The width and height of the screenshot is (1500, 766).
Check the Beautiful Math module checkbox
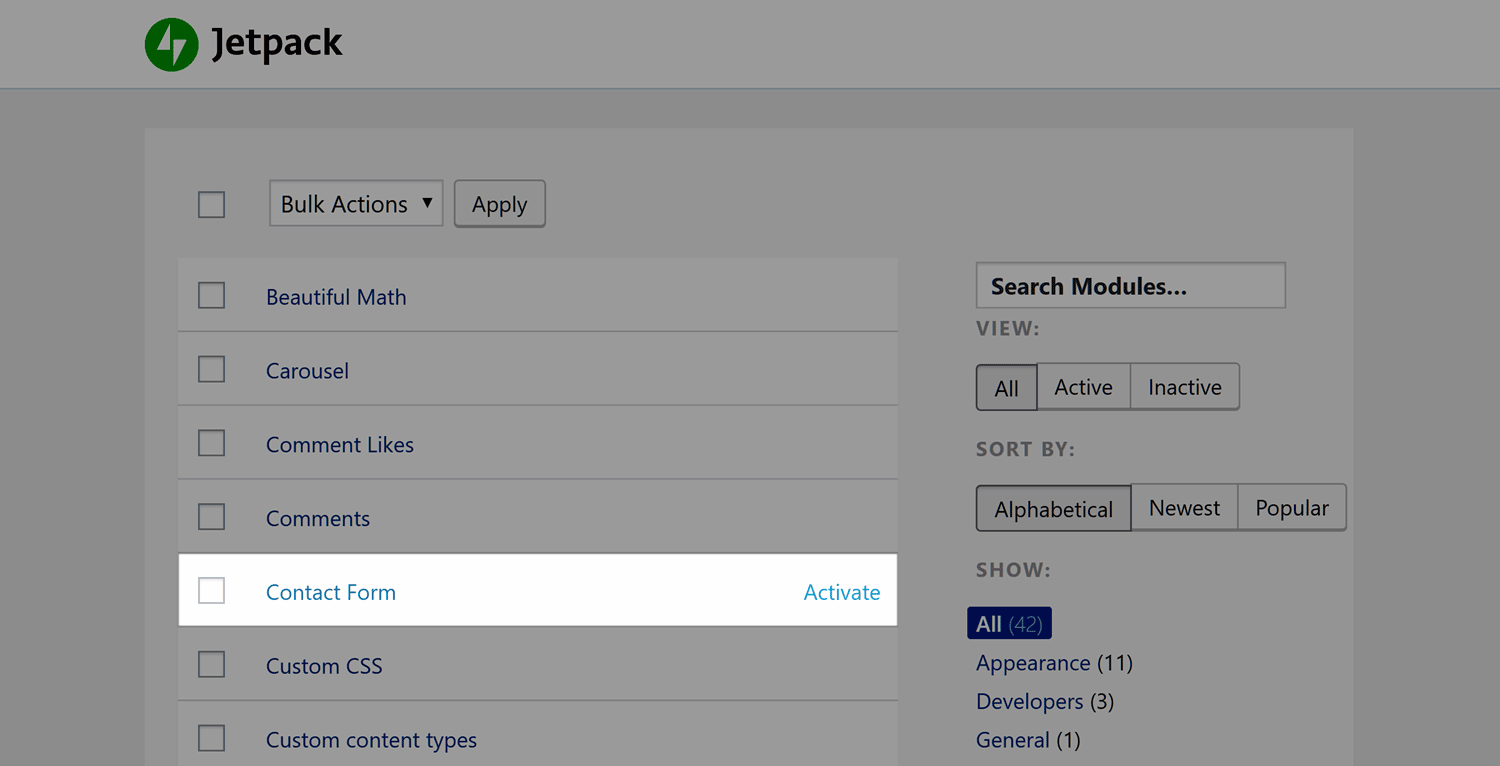click(x=211, y=296)
